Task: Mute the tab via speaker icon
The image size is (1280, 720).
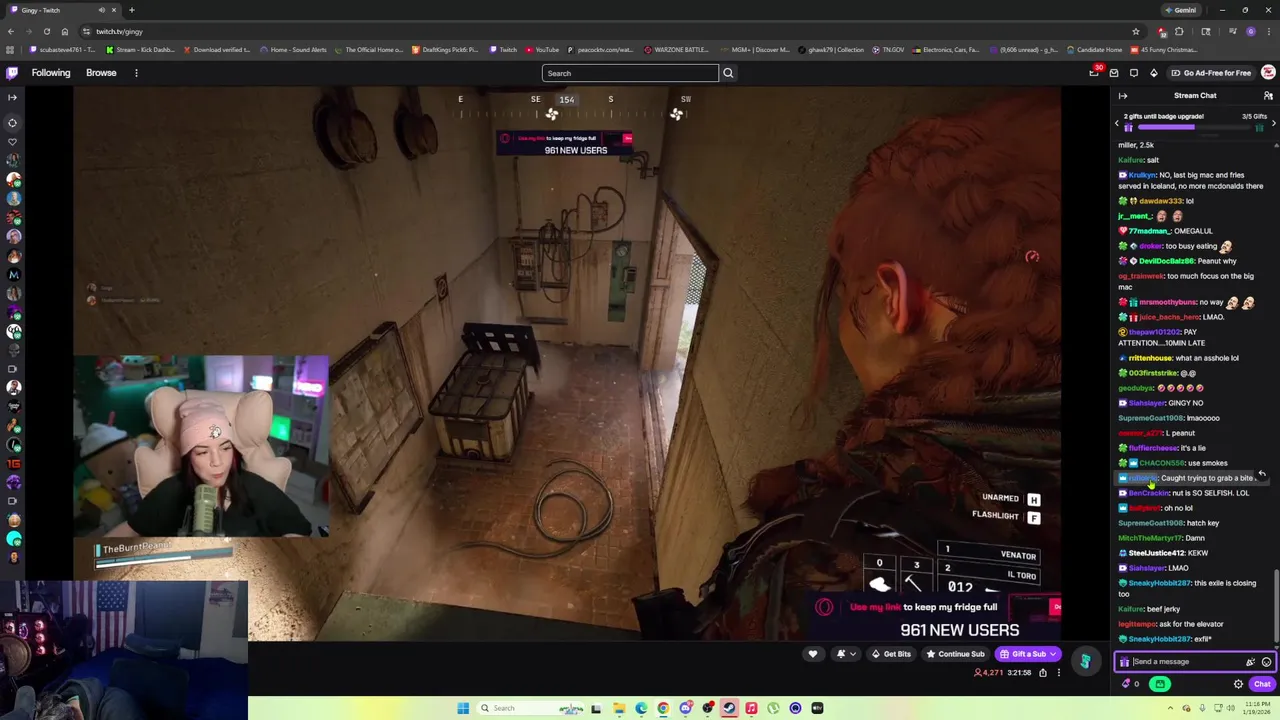Action: click(x=102, y=10)
